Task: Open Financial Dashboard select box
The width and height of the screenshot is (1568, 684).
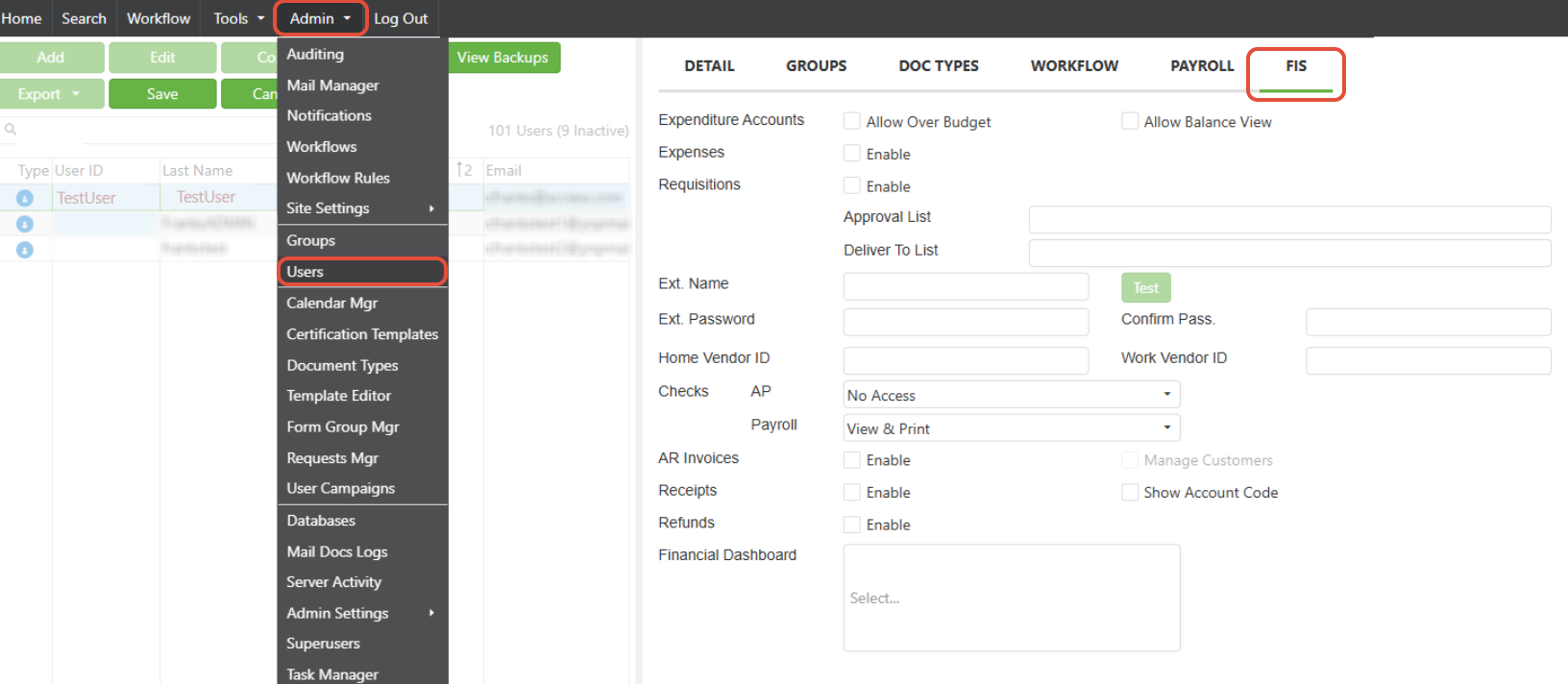Action: coord(1012,598)
